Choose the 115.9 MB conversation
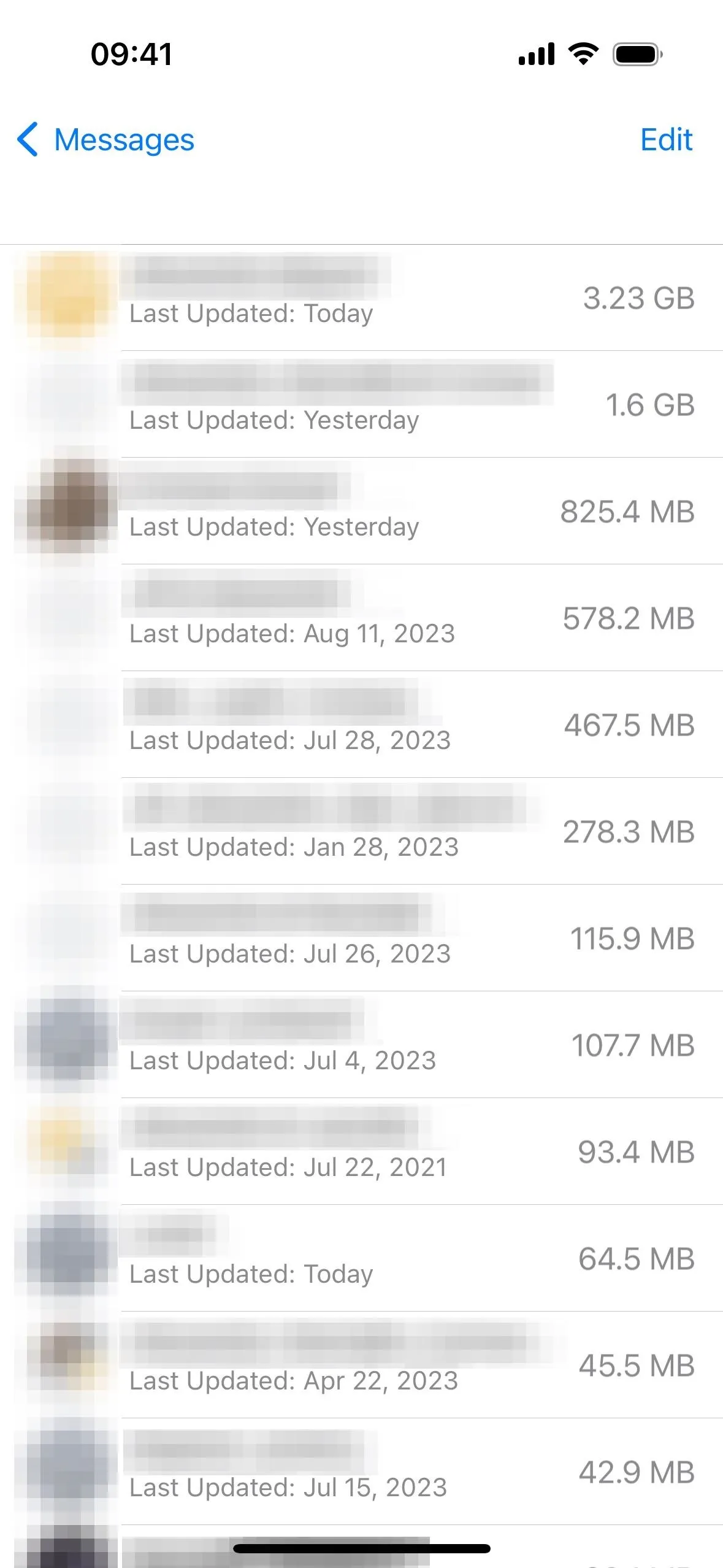Viewport: 723px width, 1568px height. point(362,939)
